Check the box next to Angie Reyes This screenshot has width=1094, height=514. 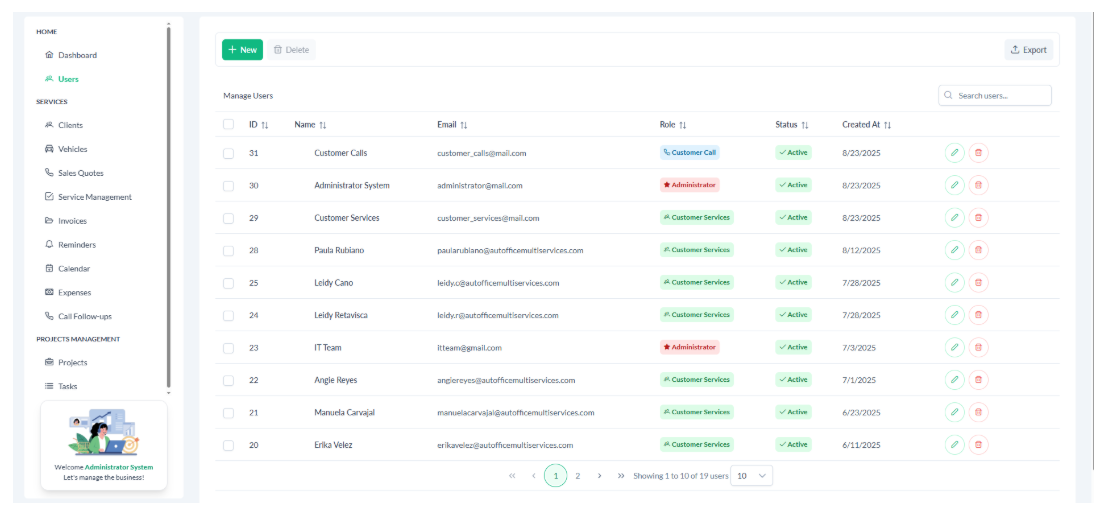click(228, 380)
